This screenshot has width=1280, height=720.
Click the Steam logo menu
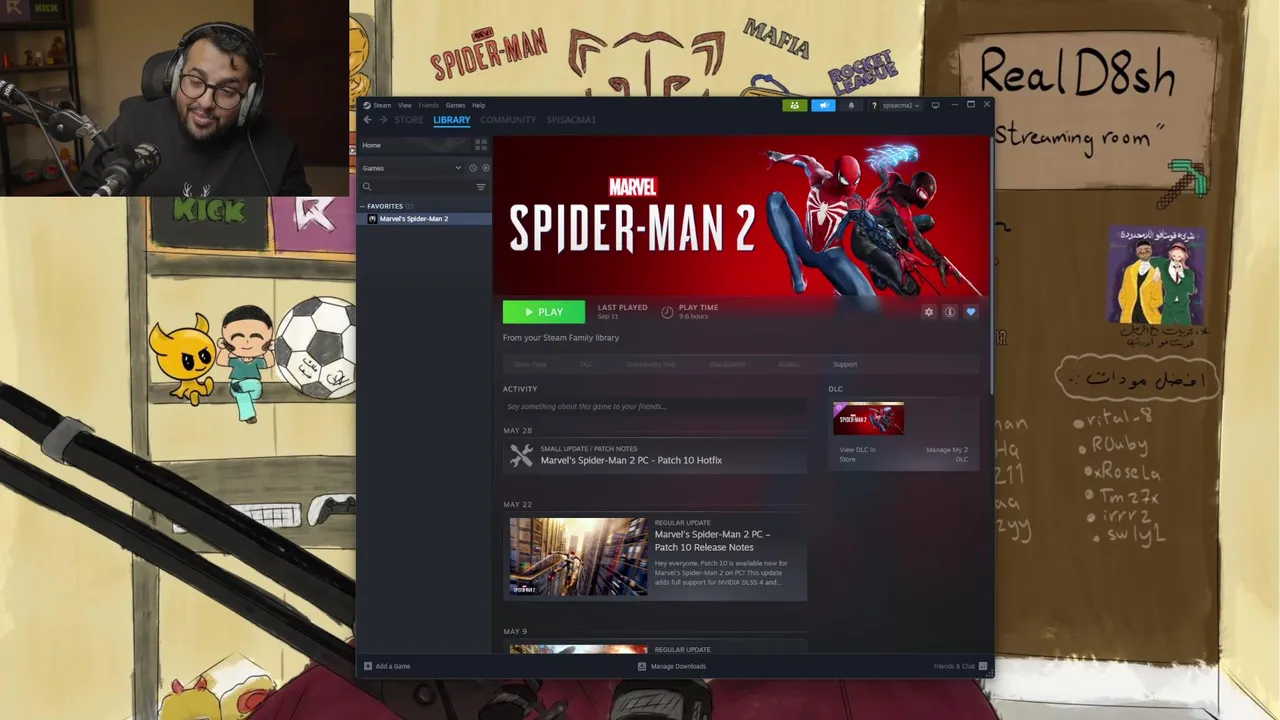point(378,105)
